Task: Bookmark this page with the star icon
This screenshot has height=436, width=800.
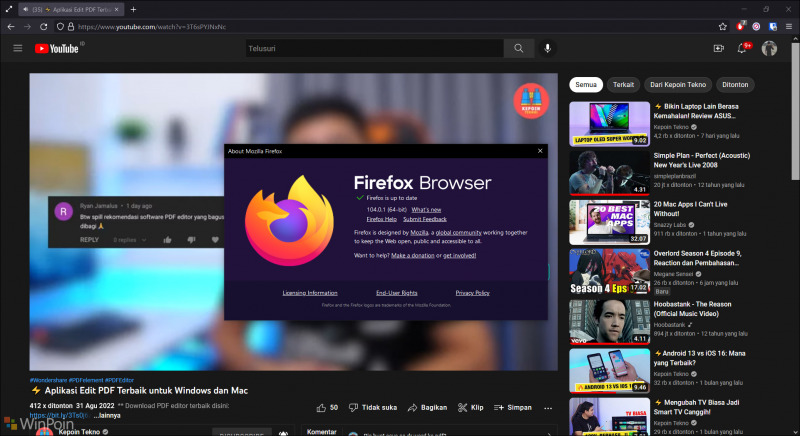Action: click(722, 27)
